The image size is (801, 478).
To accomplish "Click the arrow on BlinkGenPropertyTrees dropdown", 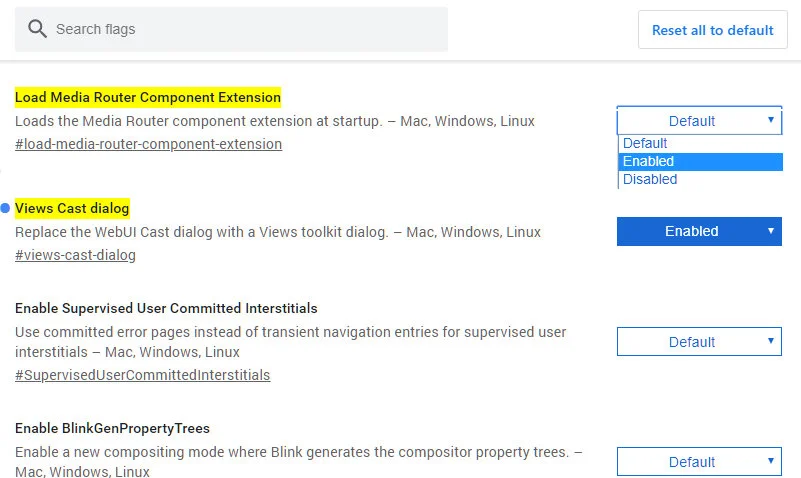I will pyautogui.click(x=771, y=461).
